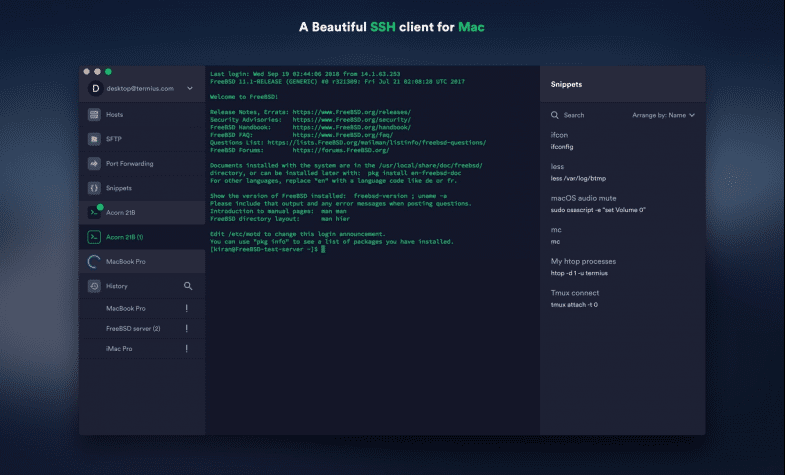The image size is (785, 475).
Task: Click the FreeBSD Forums URL in terminal
Action: click(x=340, y=150)
